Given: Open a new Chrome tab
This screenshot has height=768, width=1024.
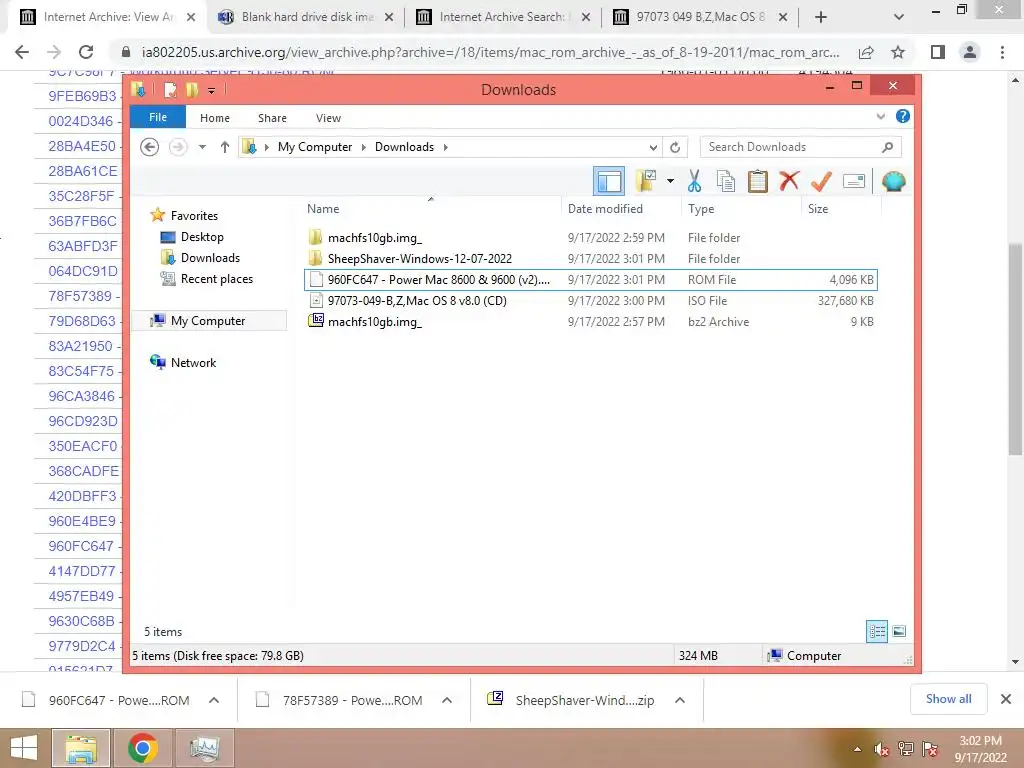Looking at the screenshot, I should [x=821, y=18].
